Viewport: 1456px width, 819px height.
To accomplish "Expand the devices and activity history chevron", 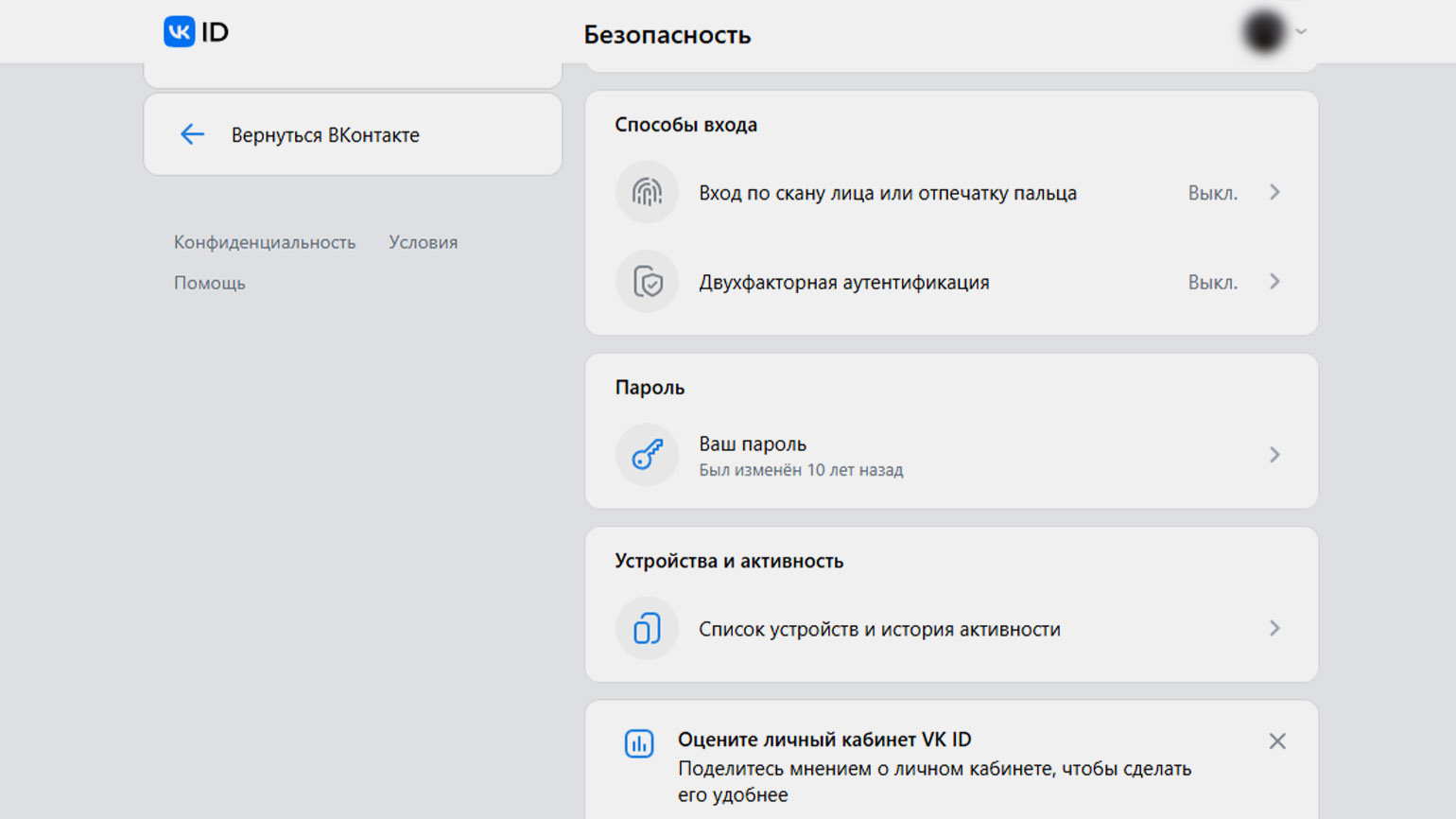I will coord(1274,629).
